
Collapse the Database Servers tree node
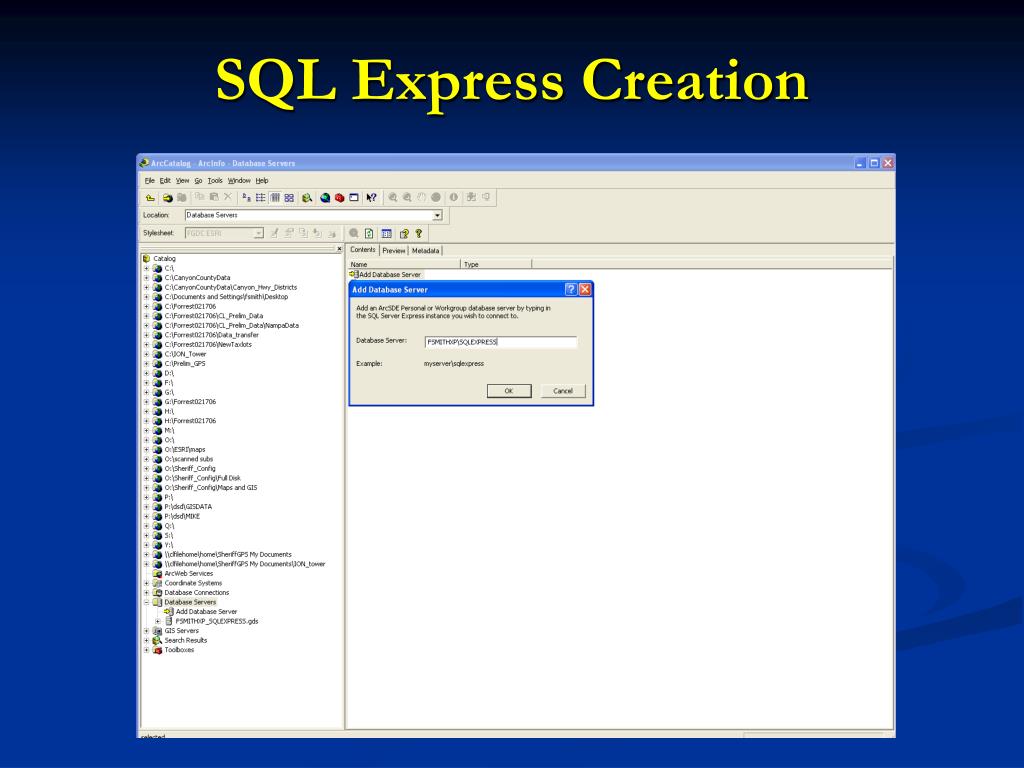[x=146, y=602]
